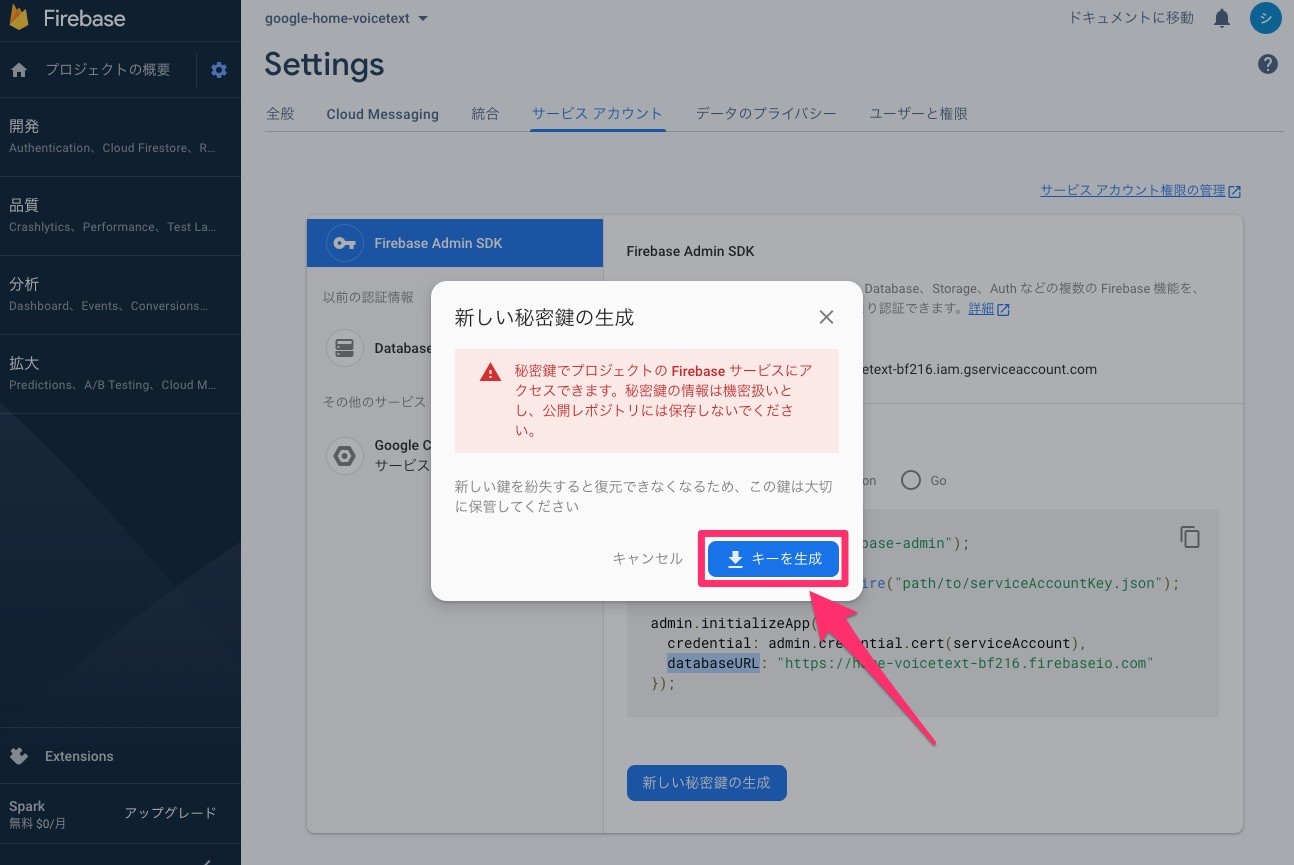This screenshot has width=1294, height=865.
Task: Open Extensions in the sidebar
Action: coord(120,756)
